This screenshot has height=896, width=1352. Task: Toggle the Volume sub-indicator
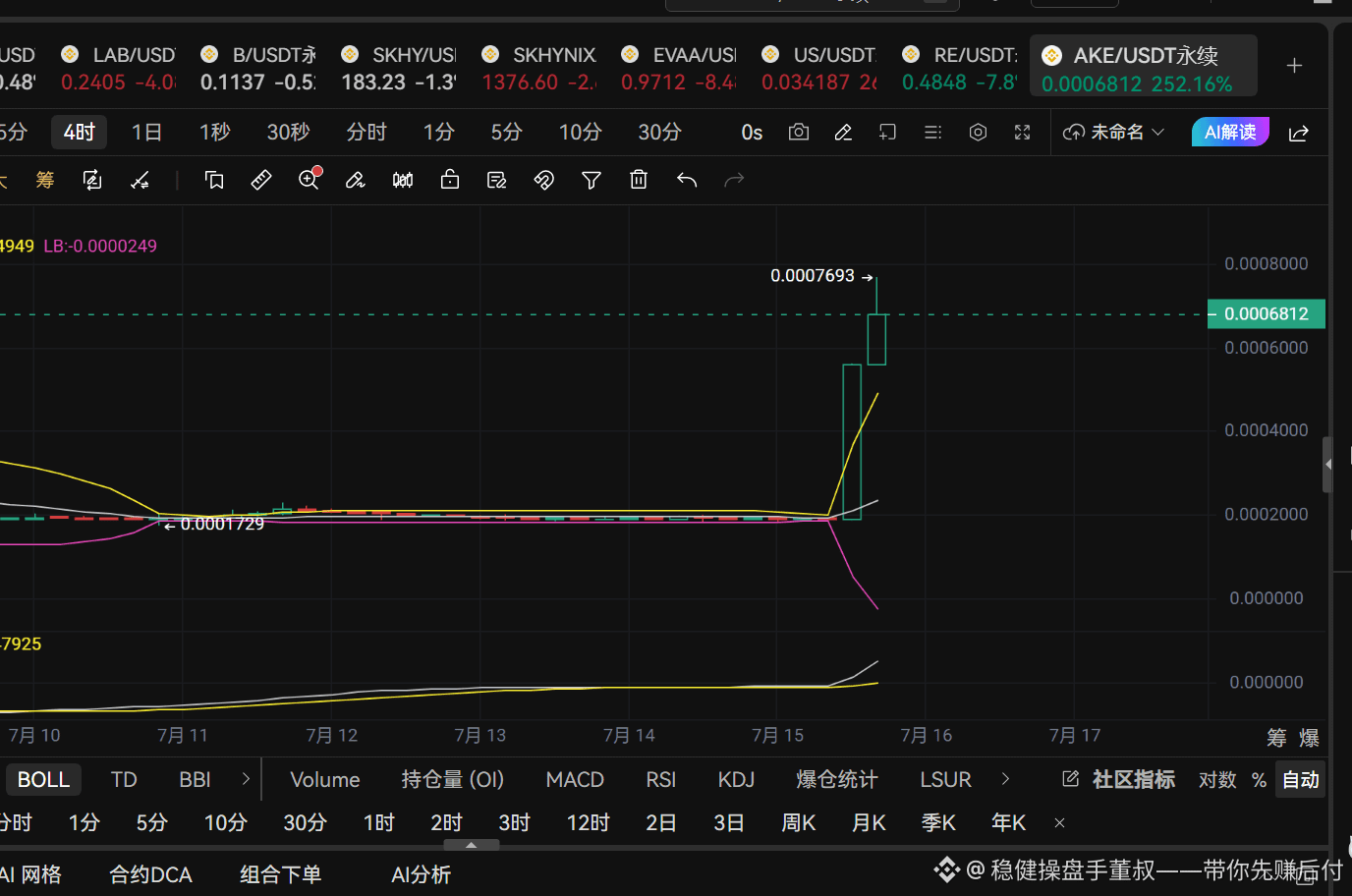click(x=325, y=780)
